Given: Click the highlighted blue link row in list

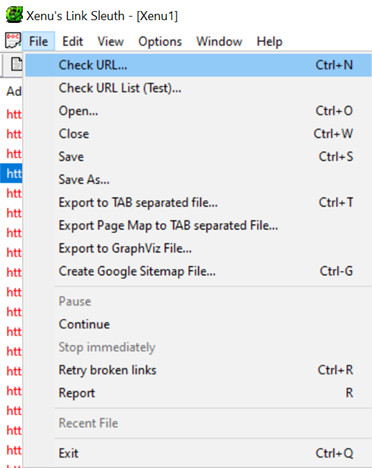Looking at the screenshot, I should pos(11,173).
